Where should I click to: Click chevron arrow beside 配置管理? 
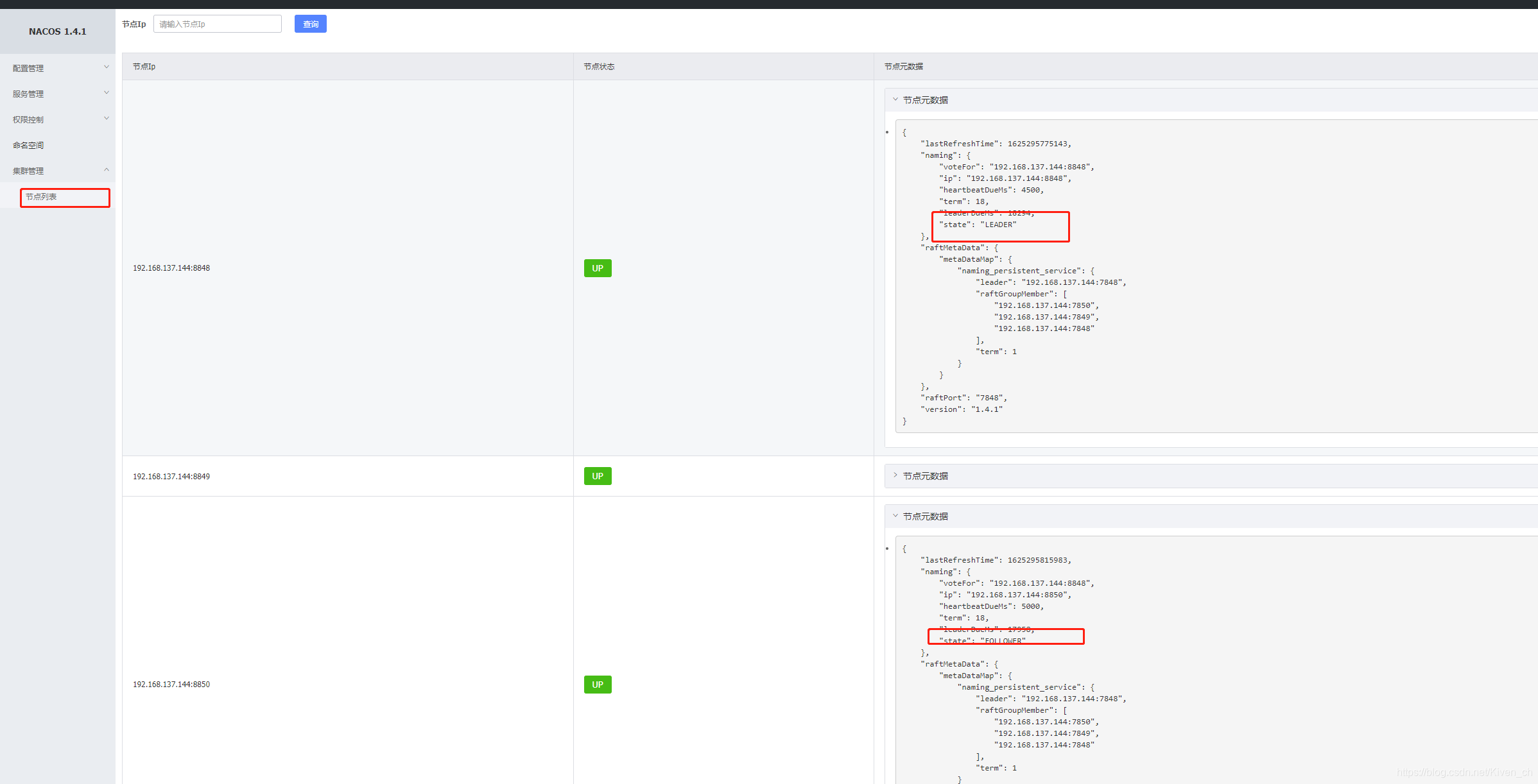click(107, 67)
